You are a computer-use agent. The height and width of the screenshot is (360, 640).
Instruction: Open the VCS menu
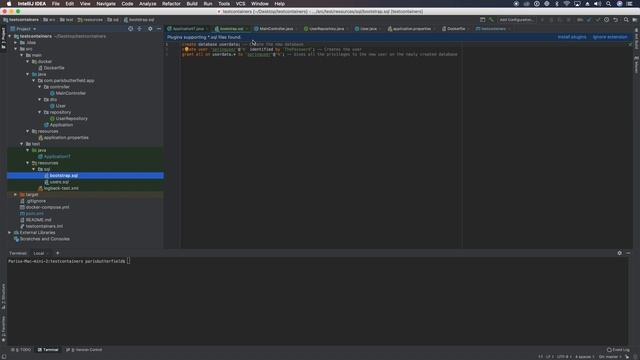[240, 4]
